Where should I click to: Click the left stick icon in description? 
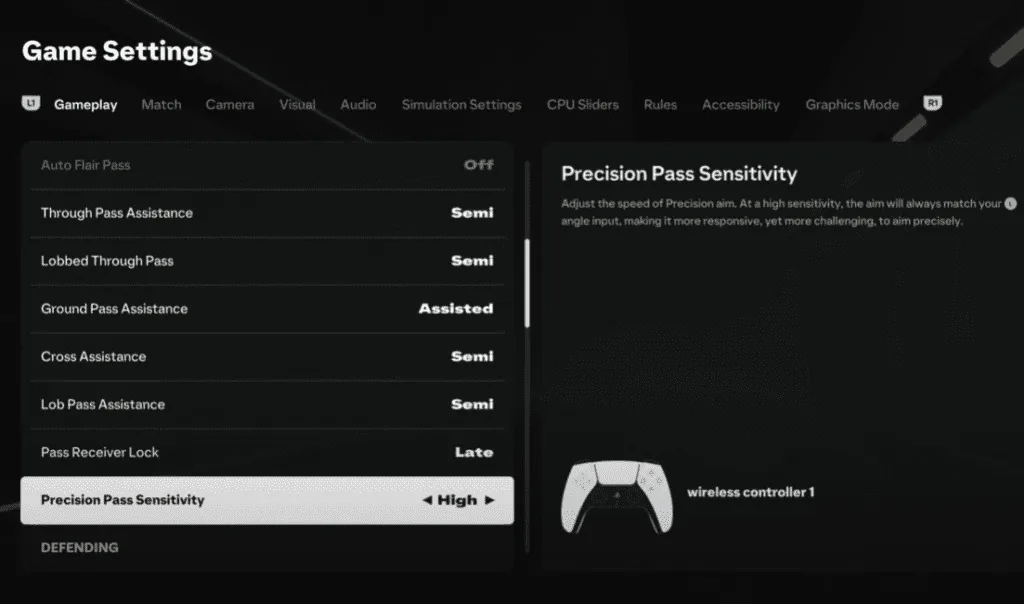point(1010,204)
